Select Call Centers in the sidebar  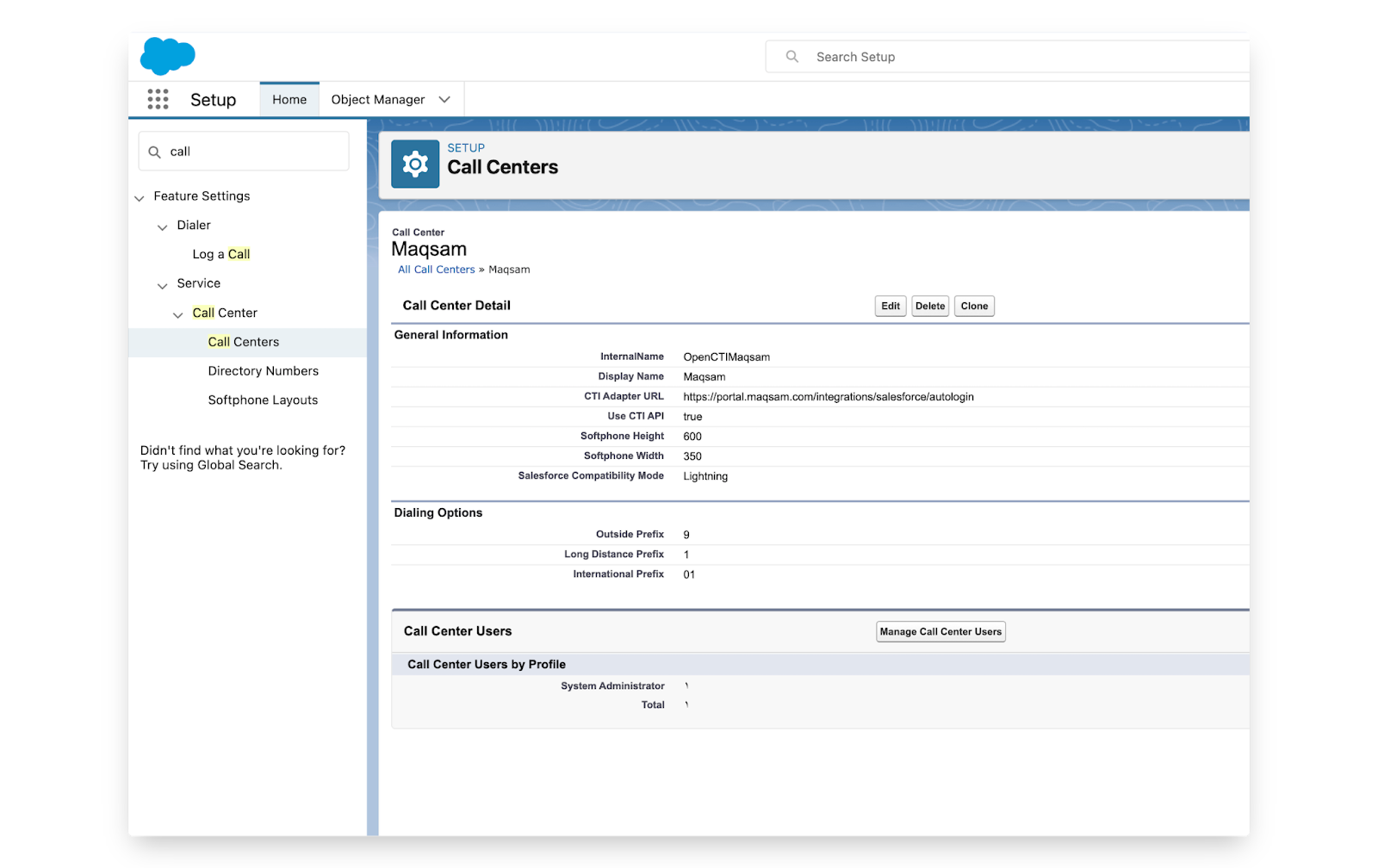(x=244, y=342)
